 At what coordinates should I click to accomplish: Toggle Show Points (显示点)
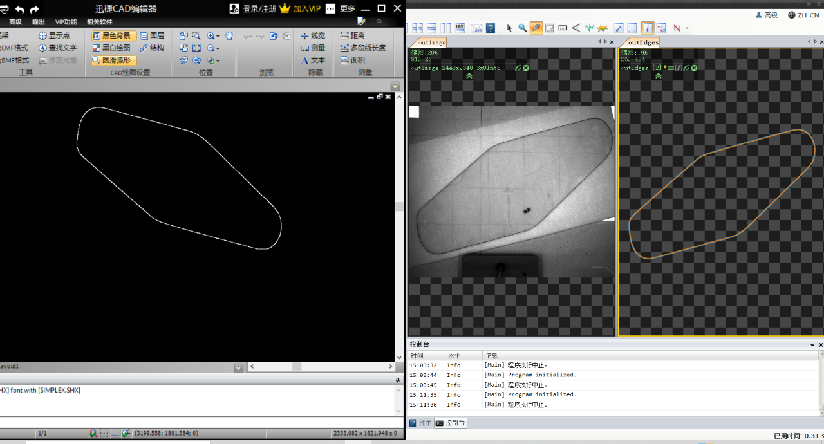pyautogui.click(x=55, y=36)
